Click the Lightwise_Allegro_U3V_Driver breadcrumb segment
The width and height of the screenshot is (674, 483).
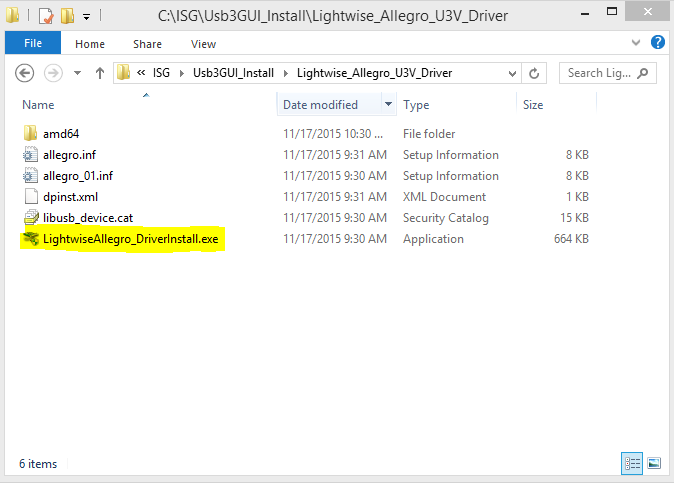pyautogui.click(x=374, y=73)
